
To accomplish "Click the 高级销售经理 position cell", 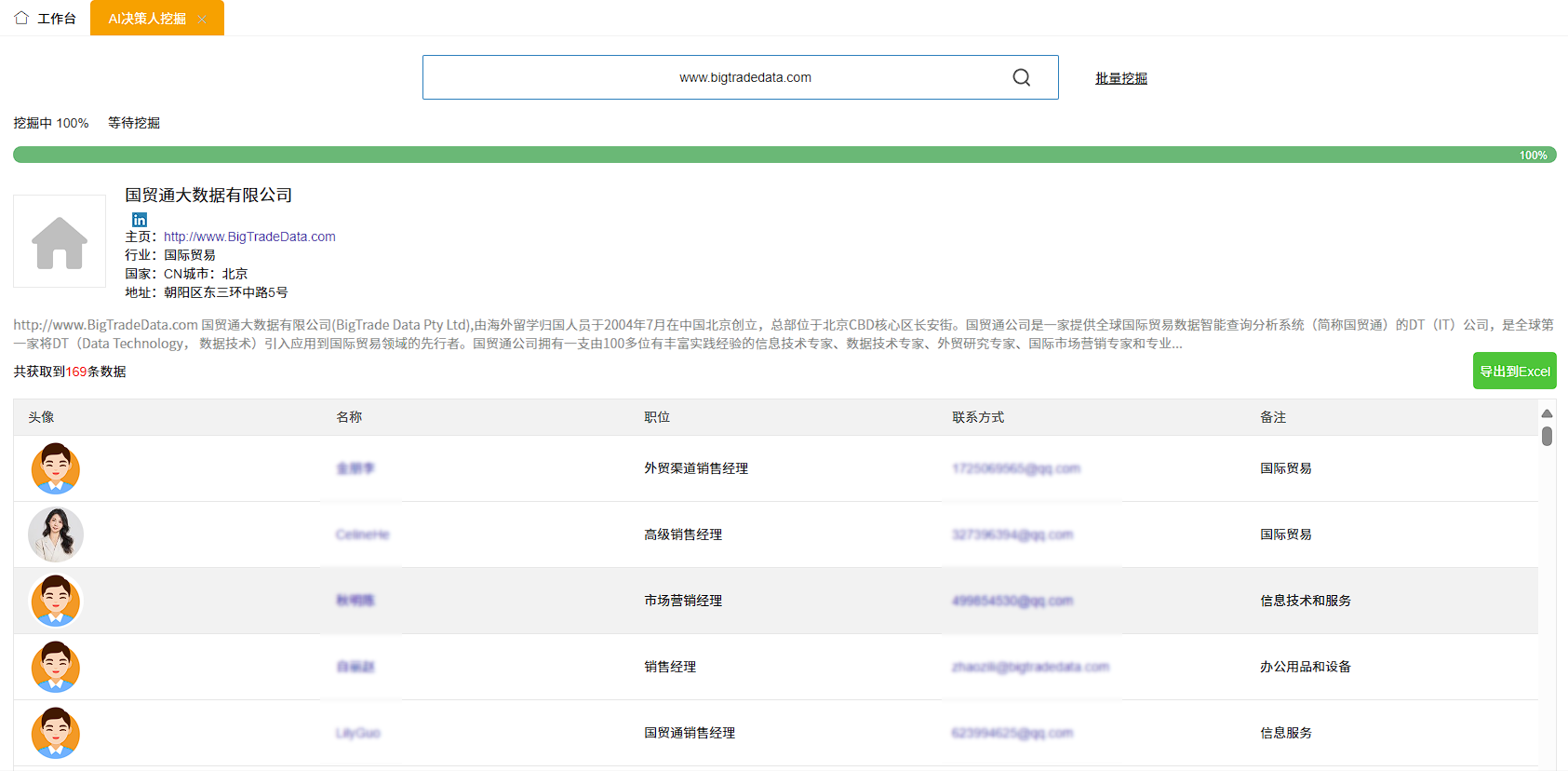I will pos(683,534).
